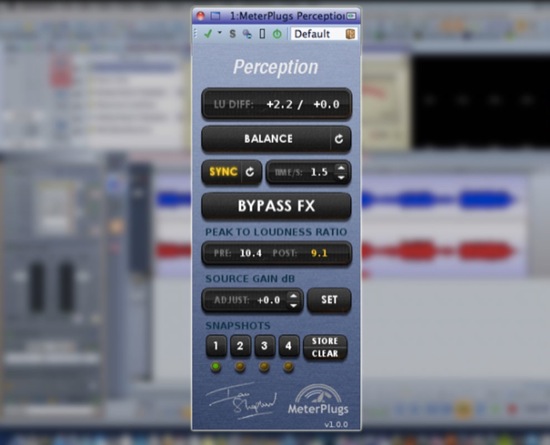Open the small arrow dropdown beside checkmark

220,33
